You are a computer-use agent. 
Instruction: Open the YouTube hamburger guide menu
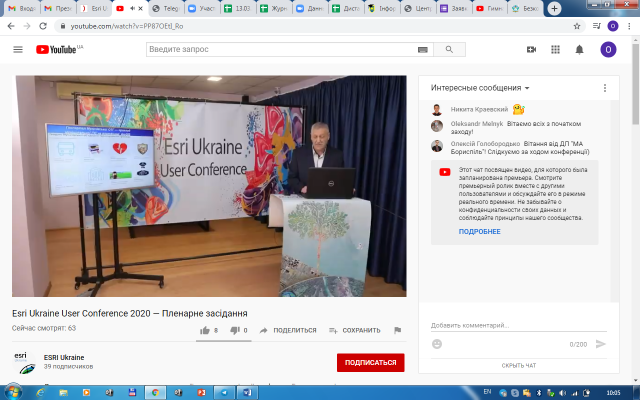click(18, 49)
